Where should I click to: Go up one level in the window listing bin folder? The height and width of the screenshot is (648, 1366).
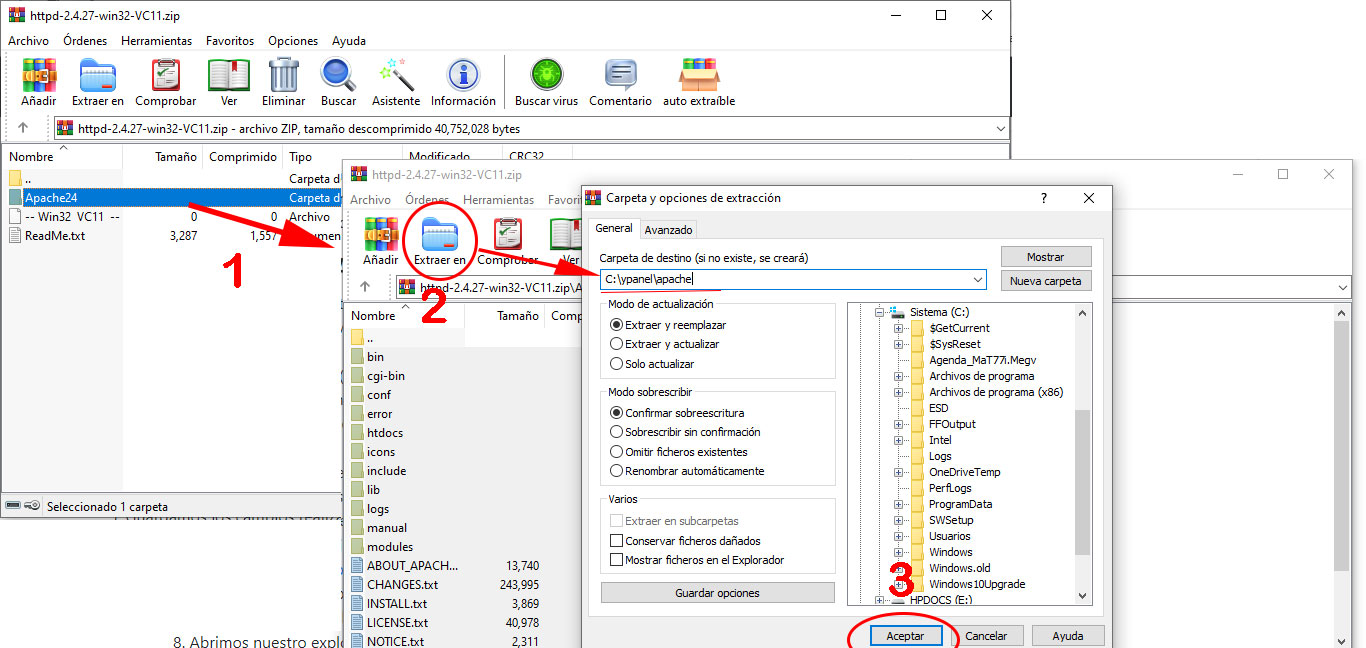365,287
